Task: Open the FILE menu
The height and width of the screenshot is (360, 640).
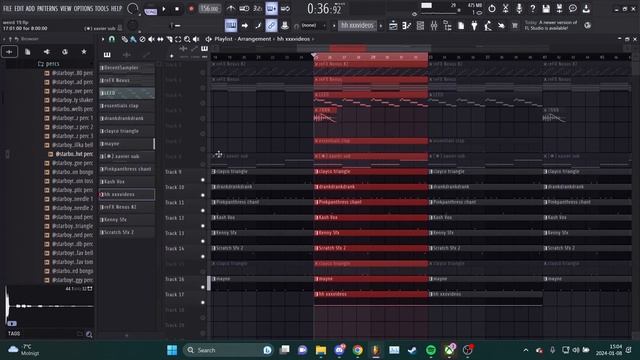Action: tap(7, 8)
